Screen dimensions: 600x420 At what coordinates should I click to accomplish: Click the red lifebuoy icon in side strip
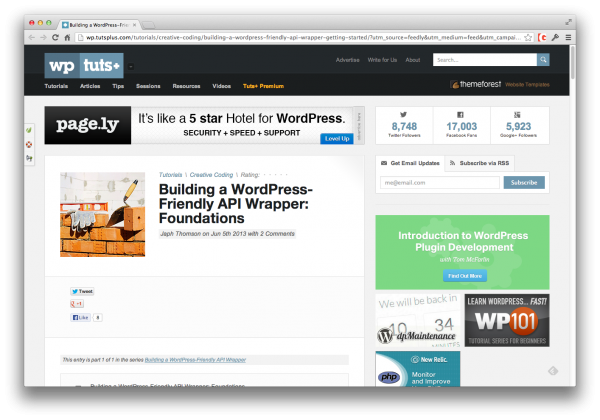(x=29, y=144)
